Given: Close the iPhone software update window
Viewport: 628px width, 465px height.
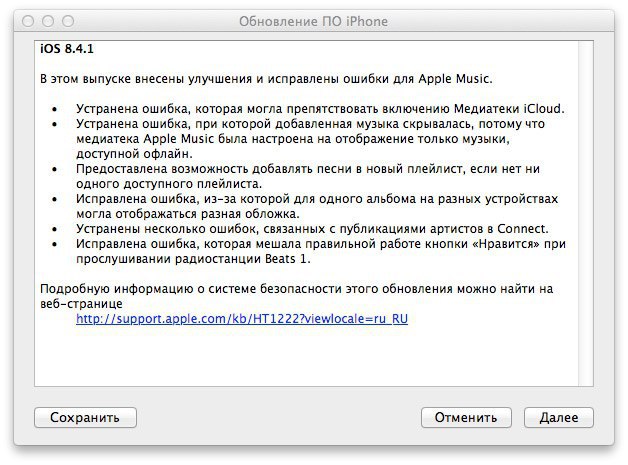Looking at the screenshot, I should pyautogui.click(x=28, y=20).
